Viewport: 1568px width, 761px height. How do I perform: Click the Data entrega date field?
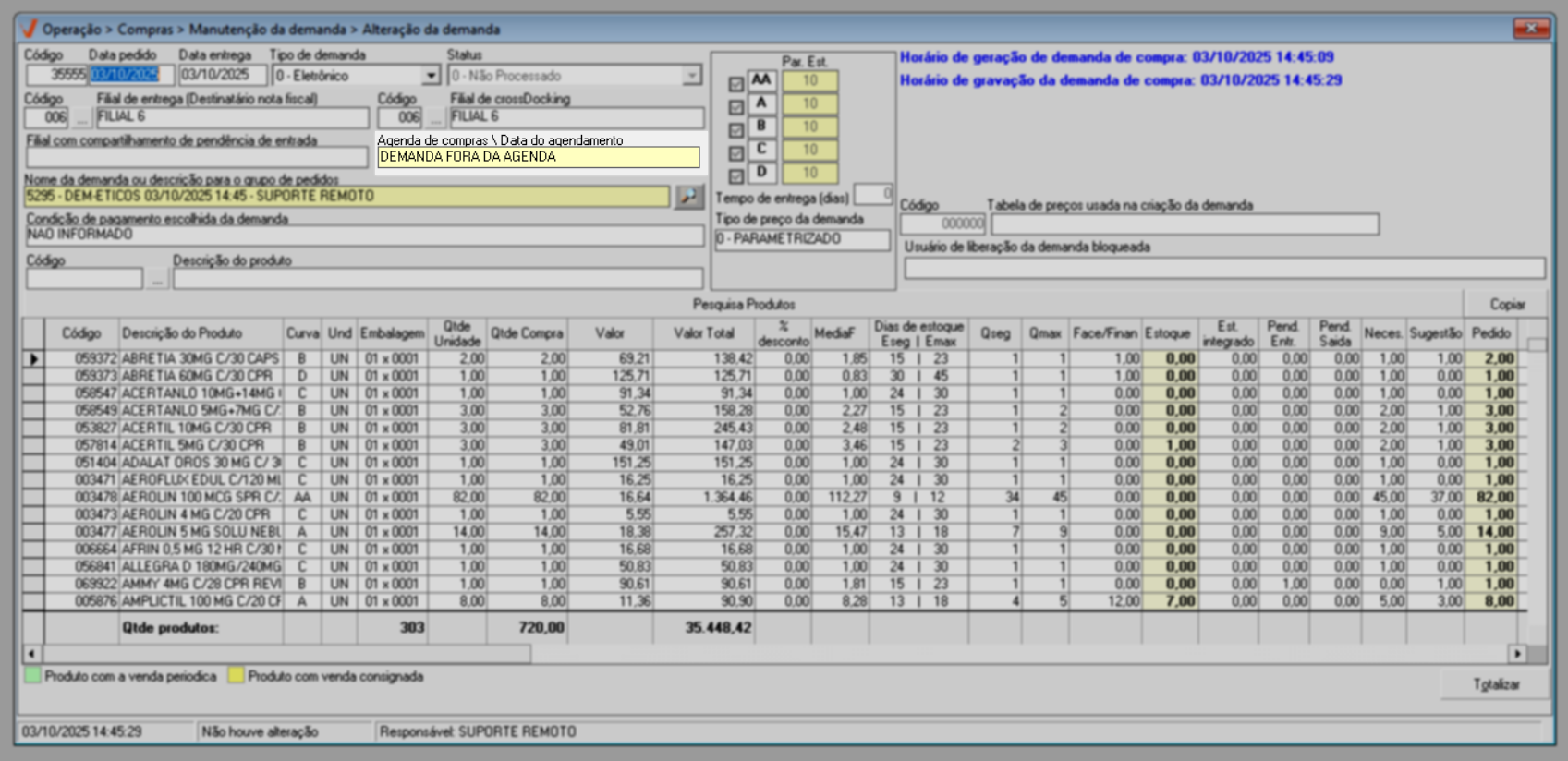click(x=222, y=76)
